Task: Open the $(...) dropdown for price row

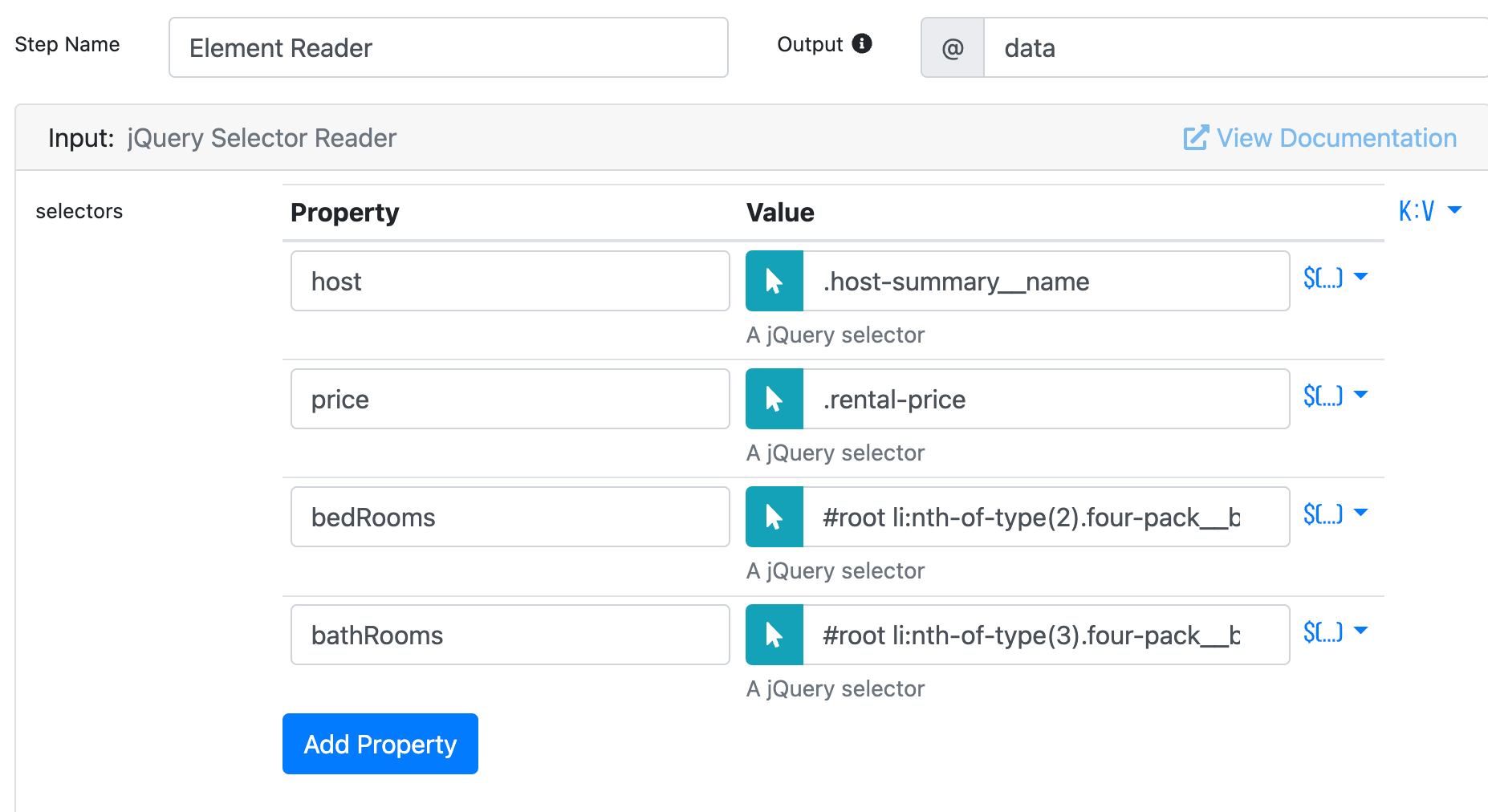Action: click(1336, 396)
